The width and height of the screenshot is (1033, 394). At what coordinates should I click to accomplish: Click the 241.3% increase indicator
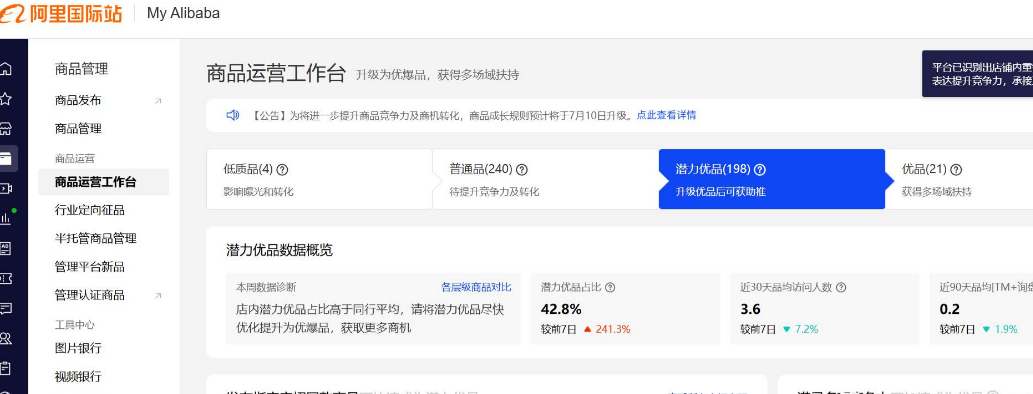607,329
